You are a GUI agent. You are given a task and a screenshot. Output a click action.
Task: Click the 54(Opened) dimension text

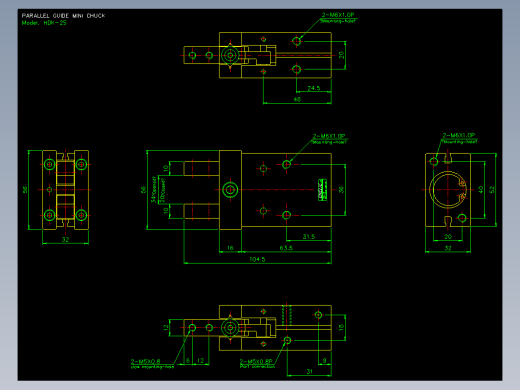(153, 189)
